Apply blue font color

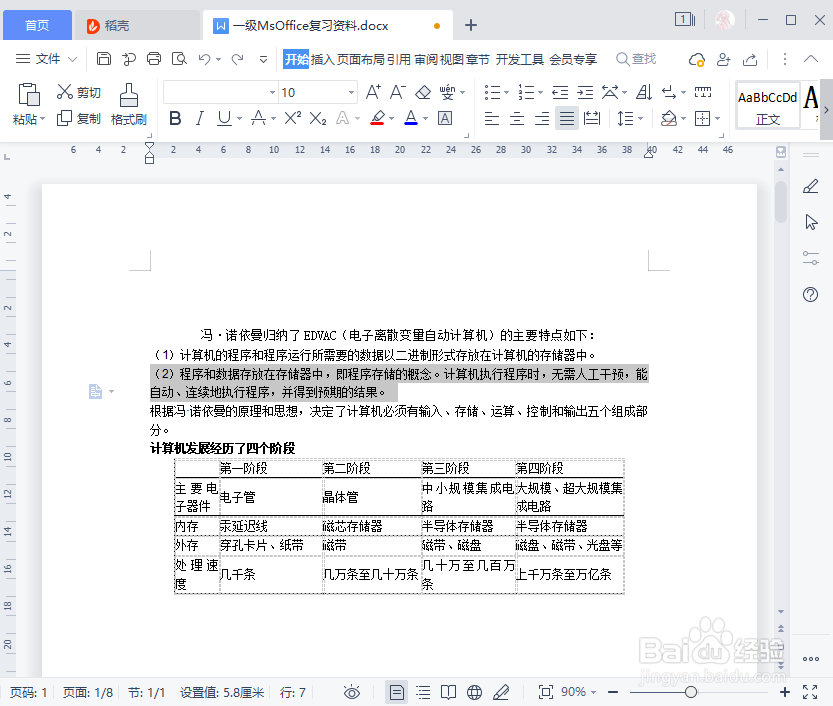coord(411,118)
